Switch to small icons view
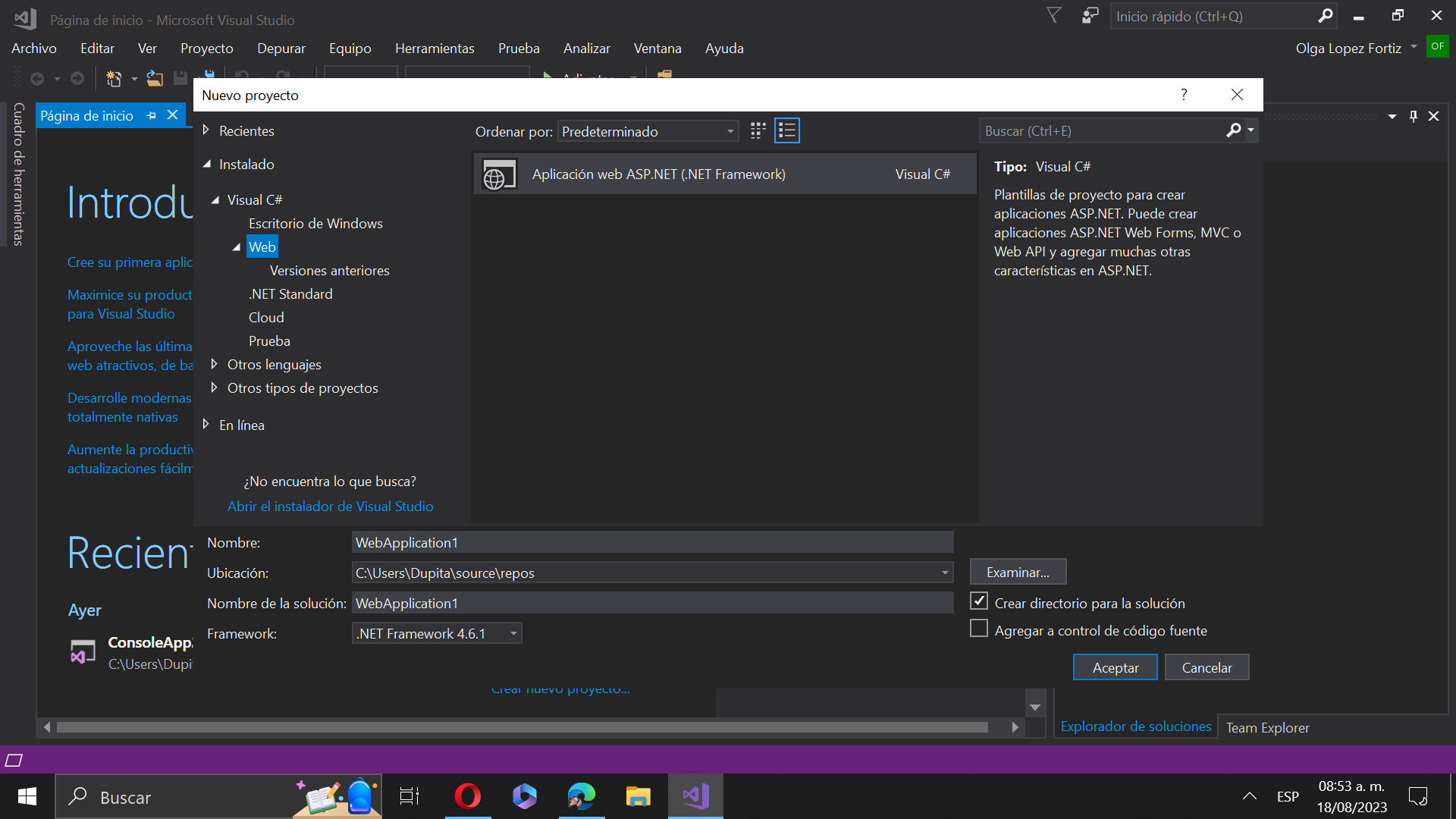1456x819 pixels. [x=758, y=131]
